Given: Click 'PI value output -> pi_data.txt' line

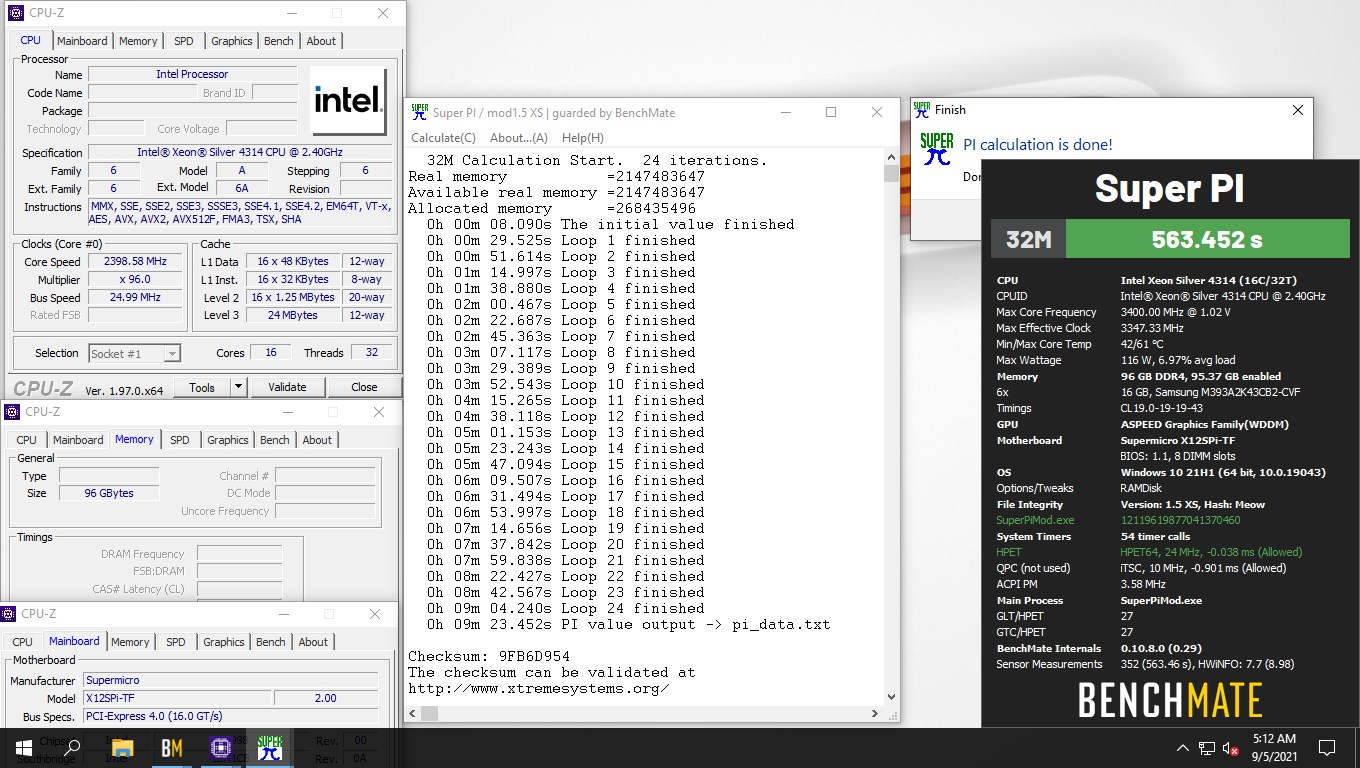Looking at the screenshot, I should [629, 624].
